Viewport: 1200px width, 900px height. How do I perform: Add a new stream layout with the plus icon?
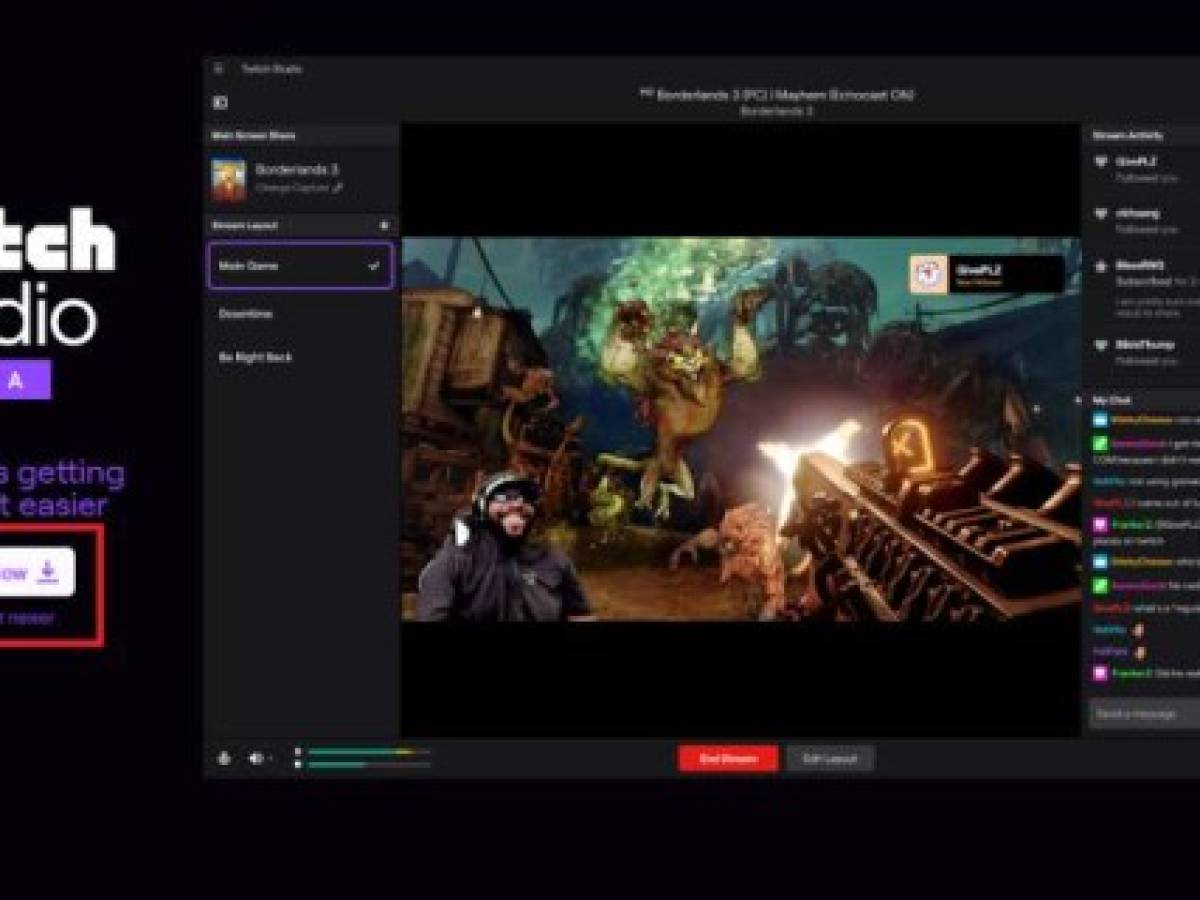point(384,226)
